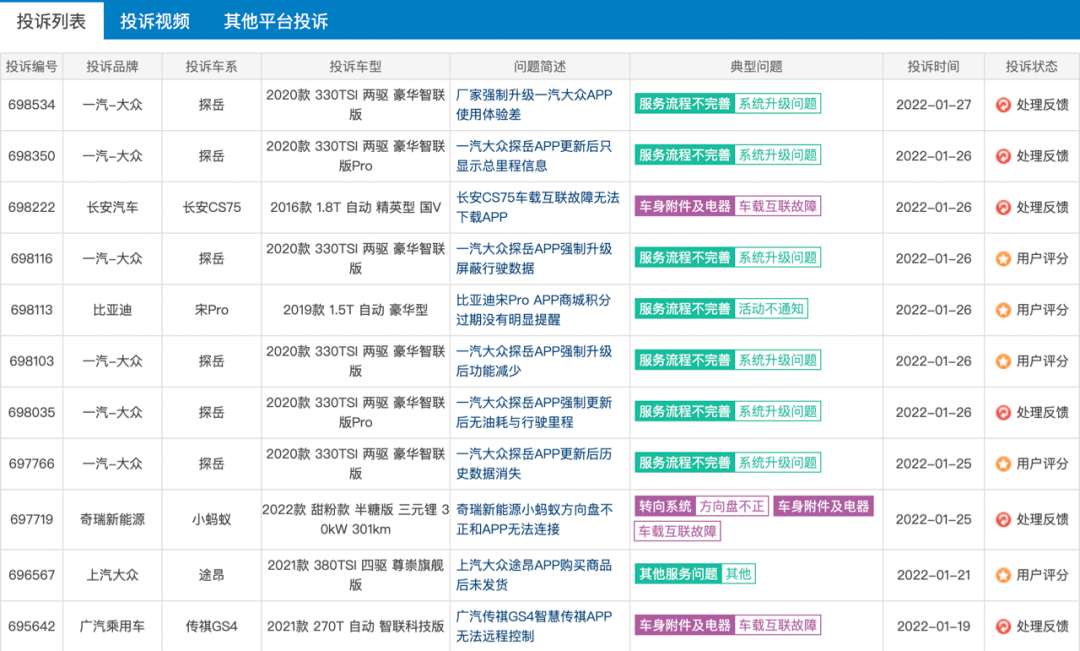
Task: Open link 广汽传祺GS4智慧传祺APP无法远程控制
Action: [534, 626]
